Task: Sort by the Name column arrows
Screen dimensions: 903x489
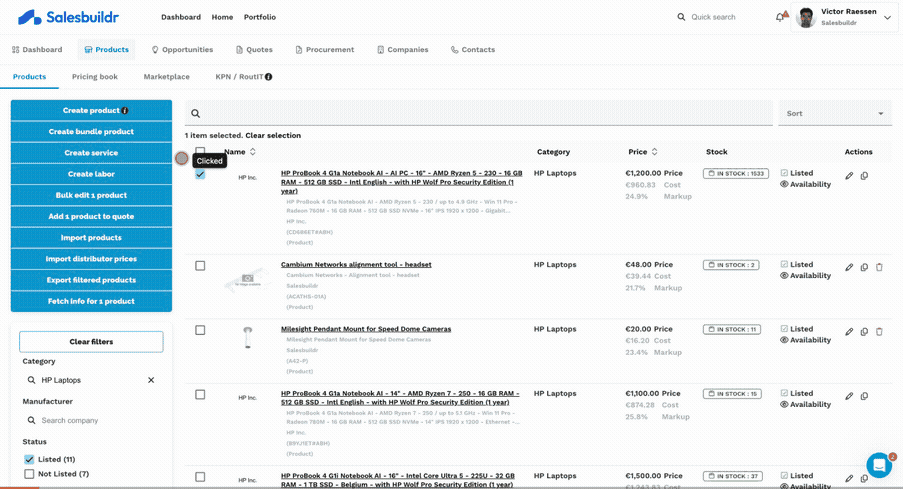Action: (x=252, y=152)
